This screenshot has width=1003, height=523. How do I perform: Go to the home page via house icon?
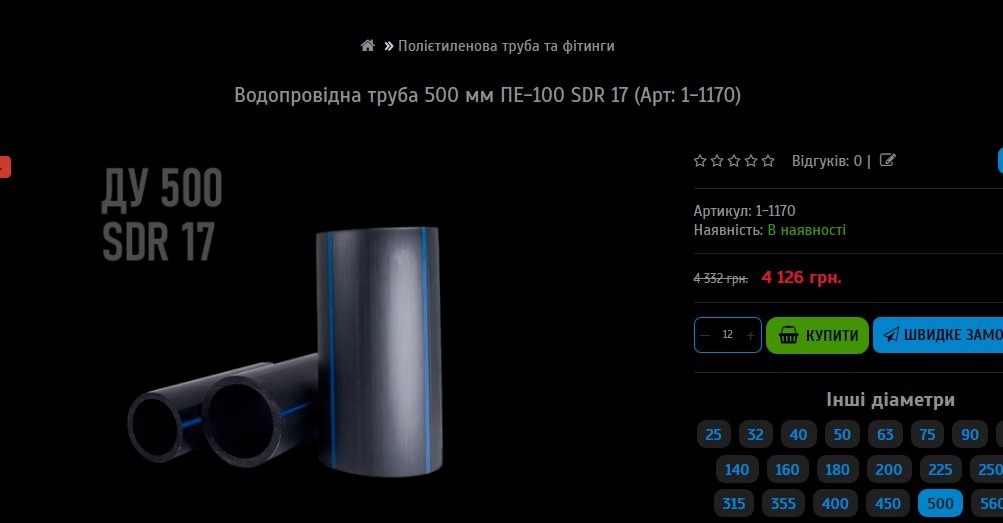click(368, 45)
